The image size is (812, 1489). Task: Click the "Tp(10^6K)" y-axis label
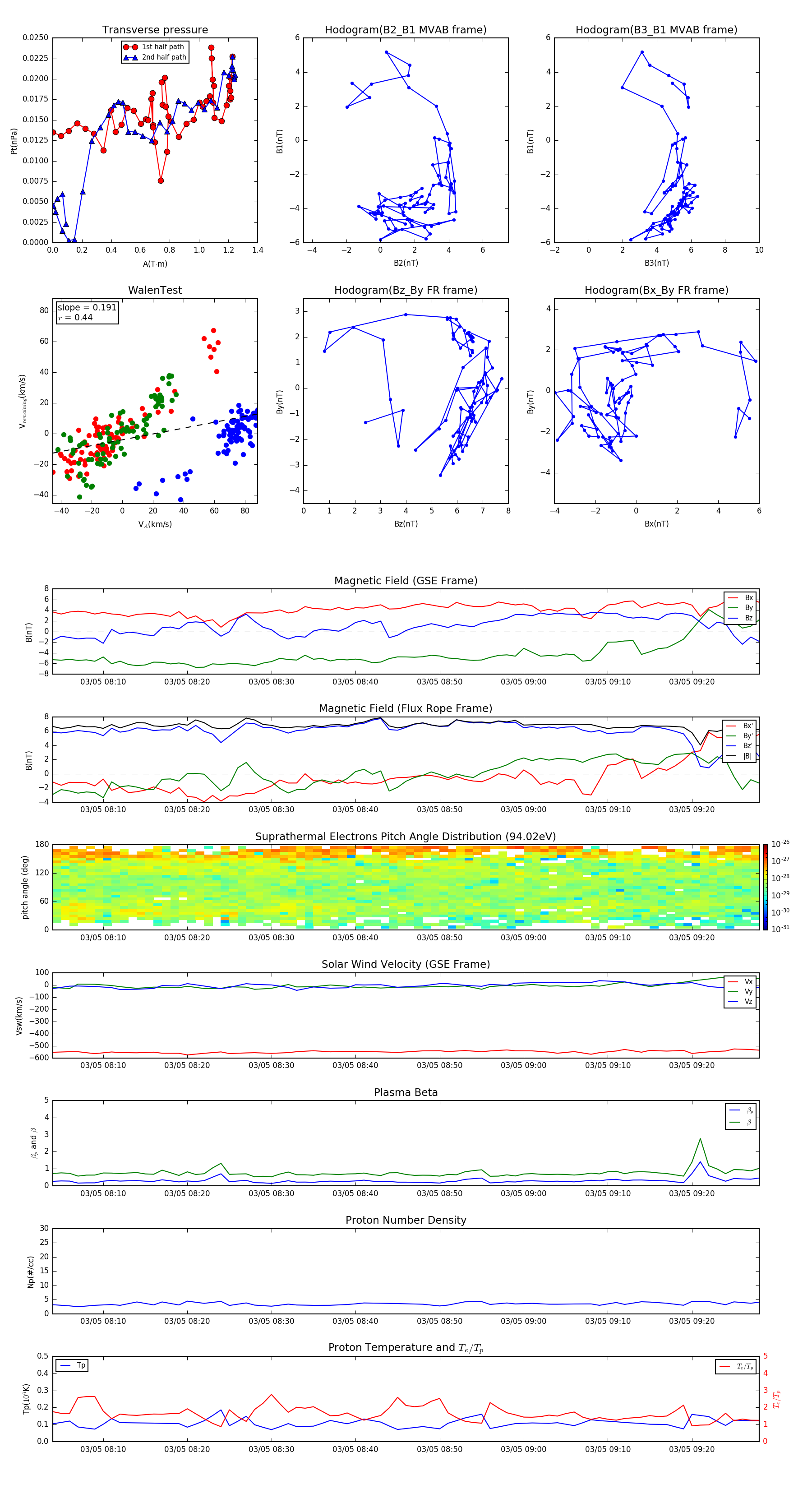pyautogui.click(x=25, y=1399)
